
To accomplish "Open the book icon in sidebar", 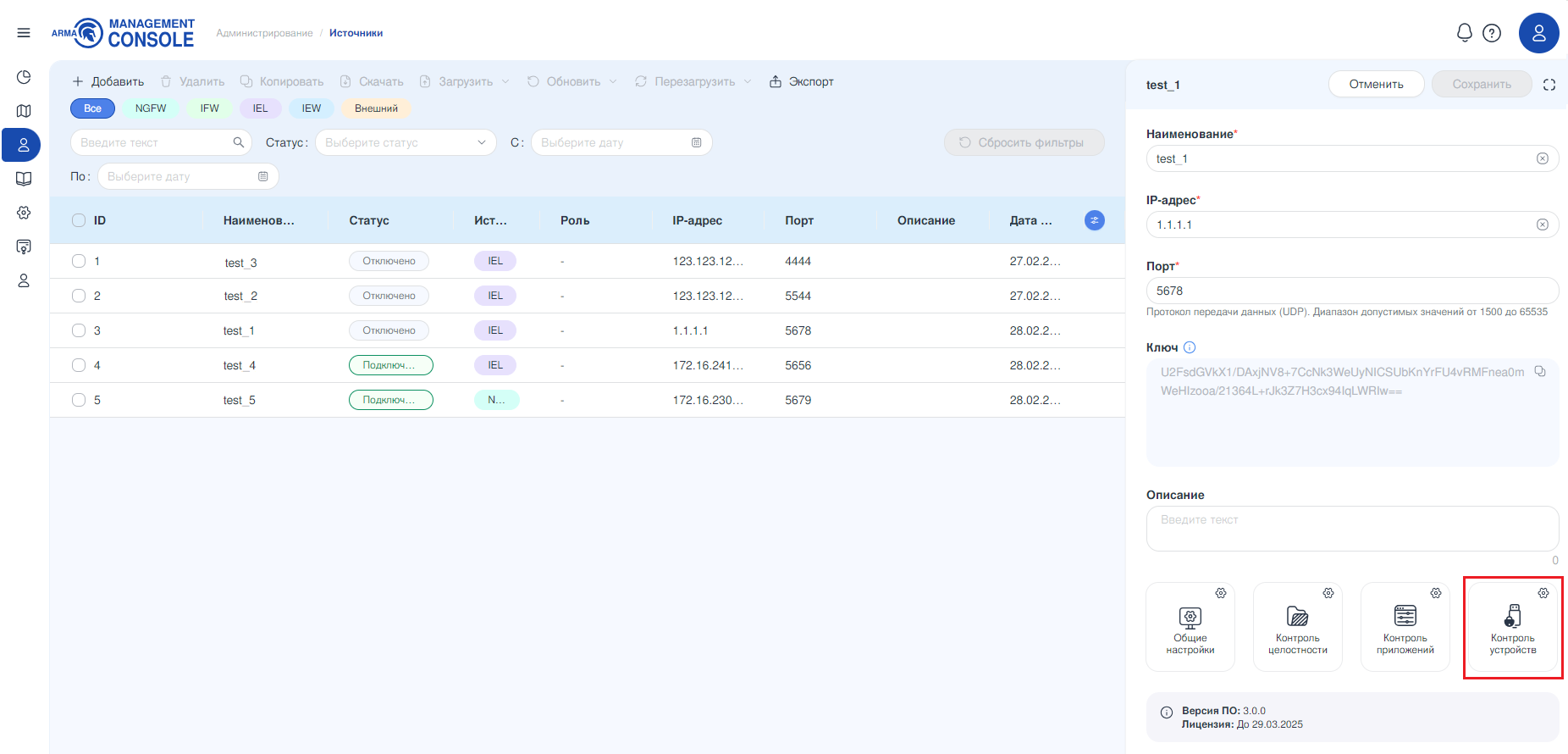I will tap(24, 179).
